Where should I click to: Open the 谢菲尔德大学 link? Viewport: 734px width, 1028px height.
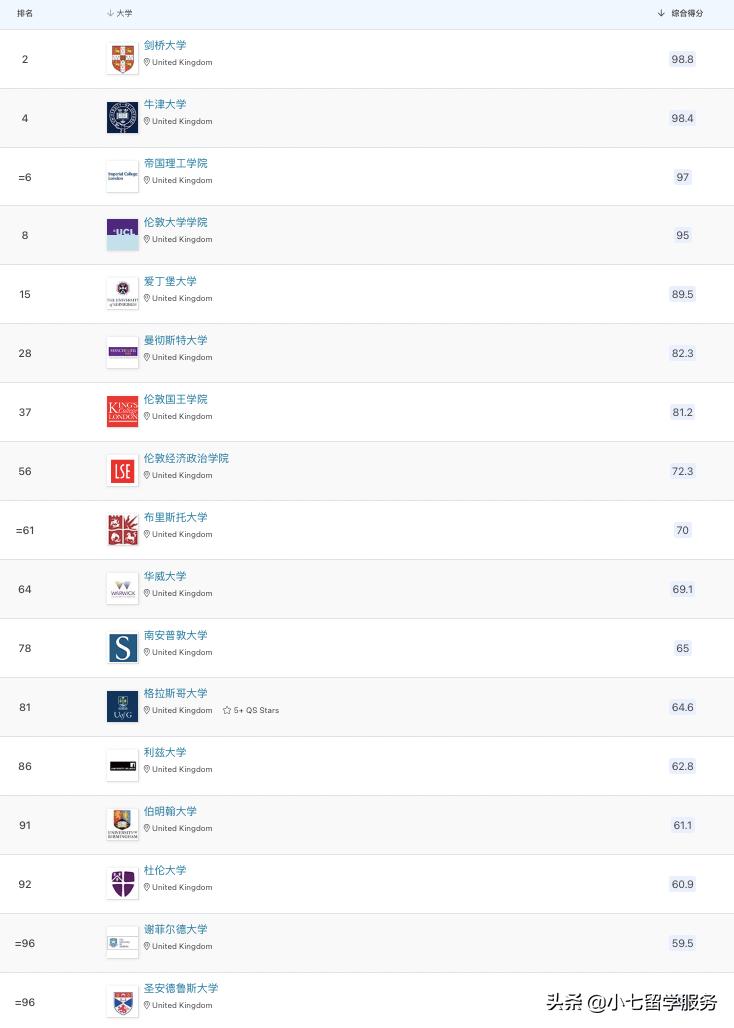(176, 929)
